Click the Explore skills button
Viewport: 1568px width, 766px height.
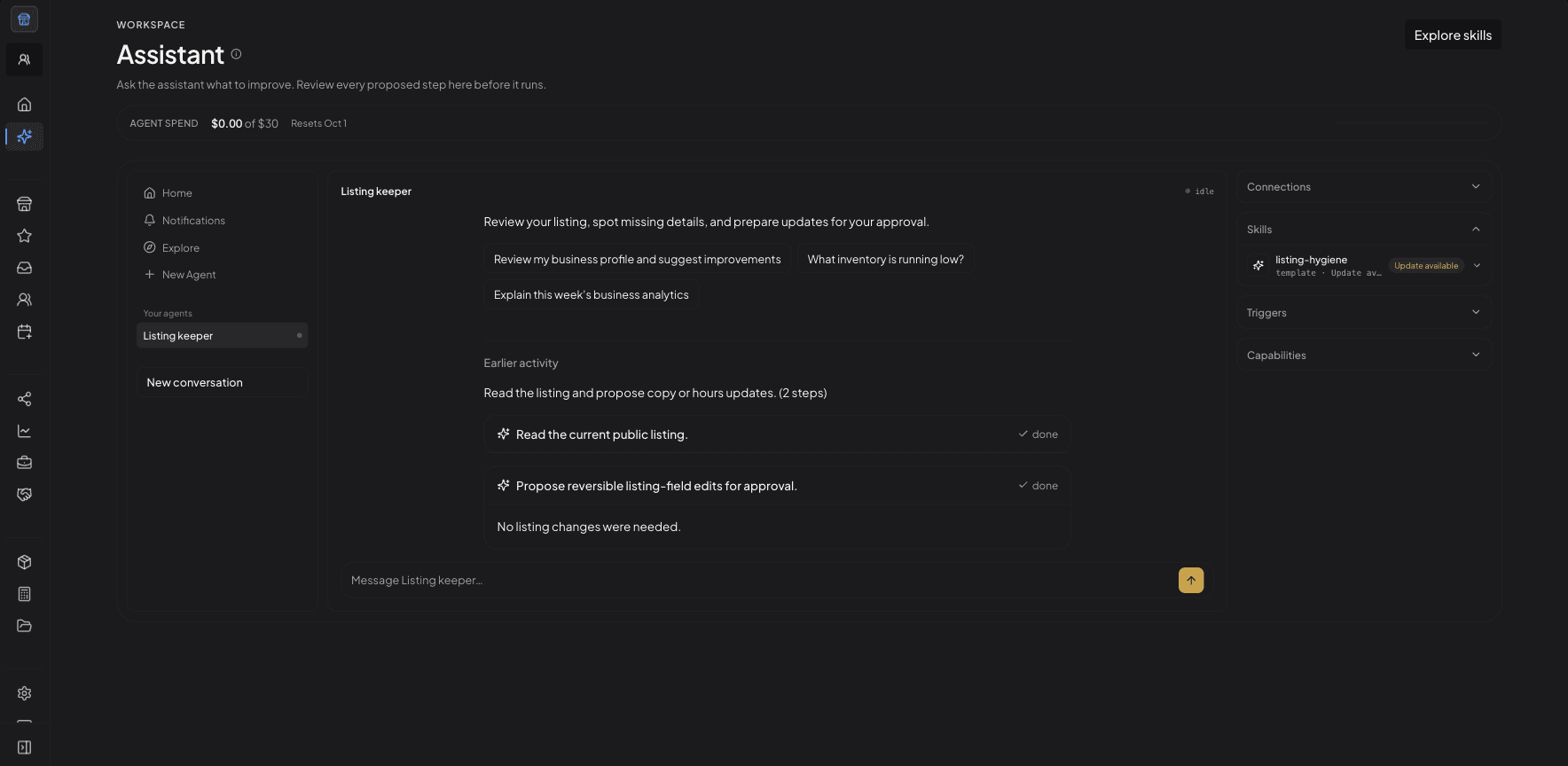pos(1453,35)
